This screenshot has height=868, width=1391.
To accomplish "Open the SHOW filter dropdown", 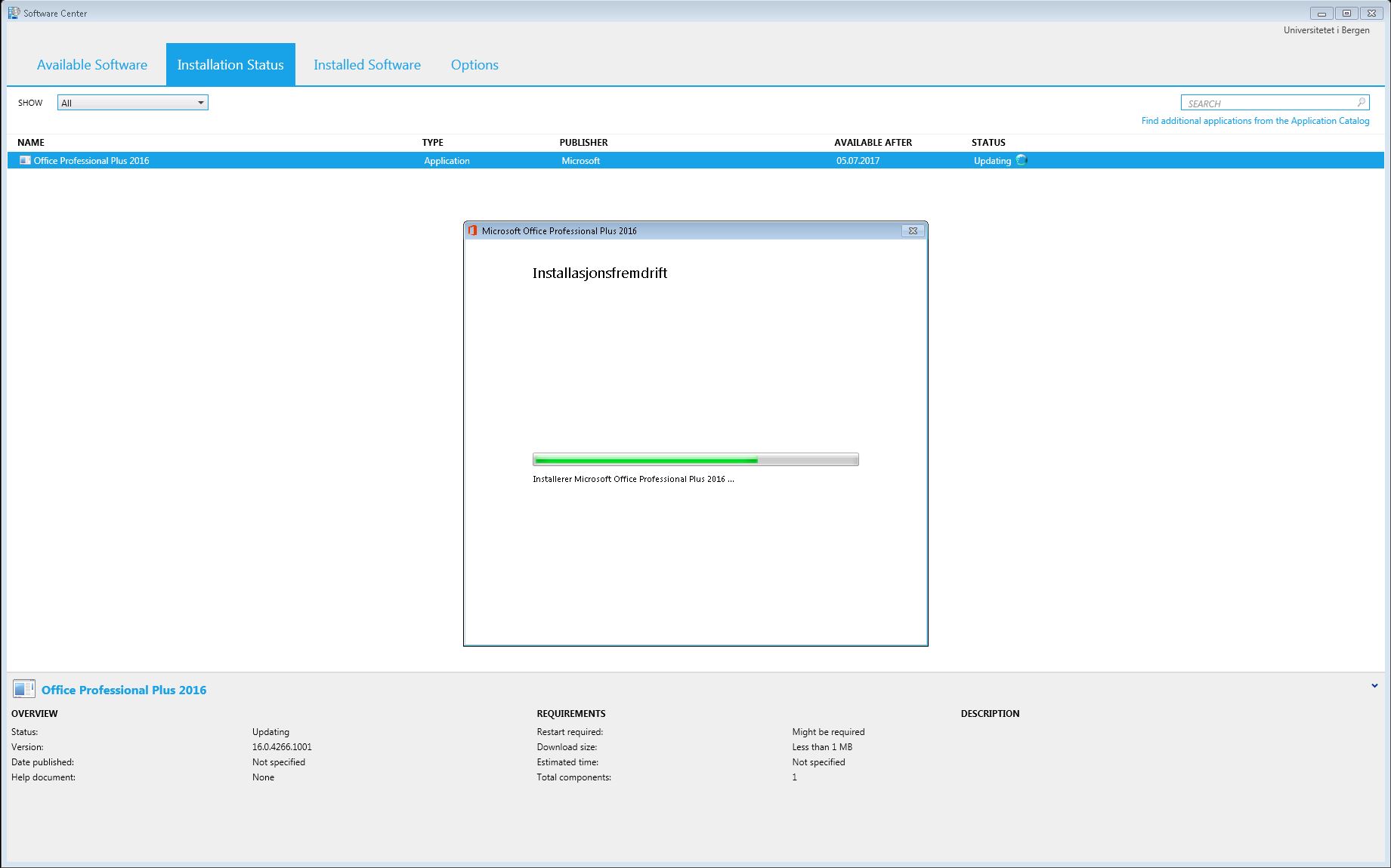I will pyautogui.click(x=133, y=103).
